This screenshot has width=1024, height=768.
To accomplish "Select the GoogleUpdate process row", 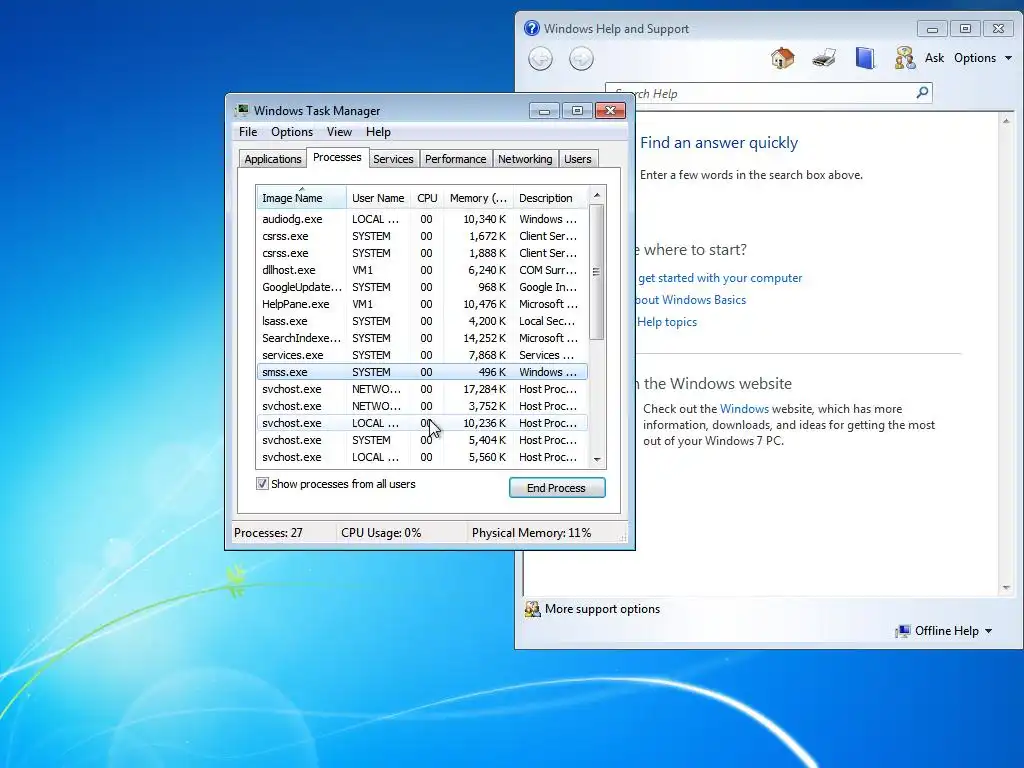I will click(x=422, y=287).
